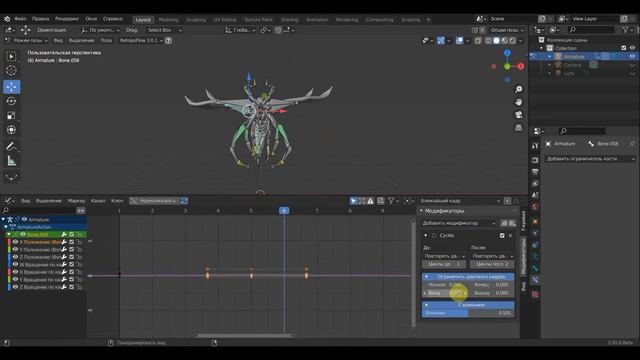Open the Tool properties tab icon
The width and height of the screenshot is (640, 360).
[x=535, y=146]
